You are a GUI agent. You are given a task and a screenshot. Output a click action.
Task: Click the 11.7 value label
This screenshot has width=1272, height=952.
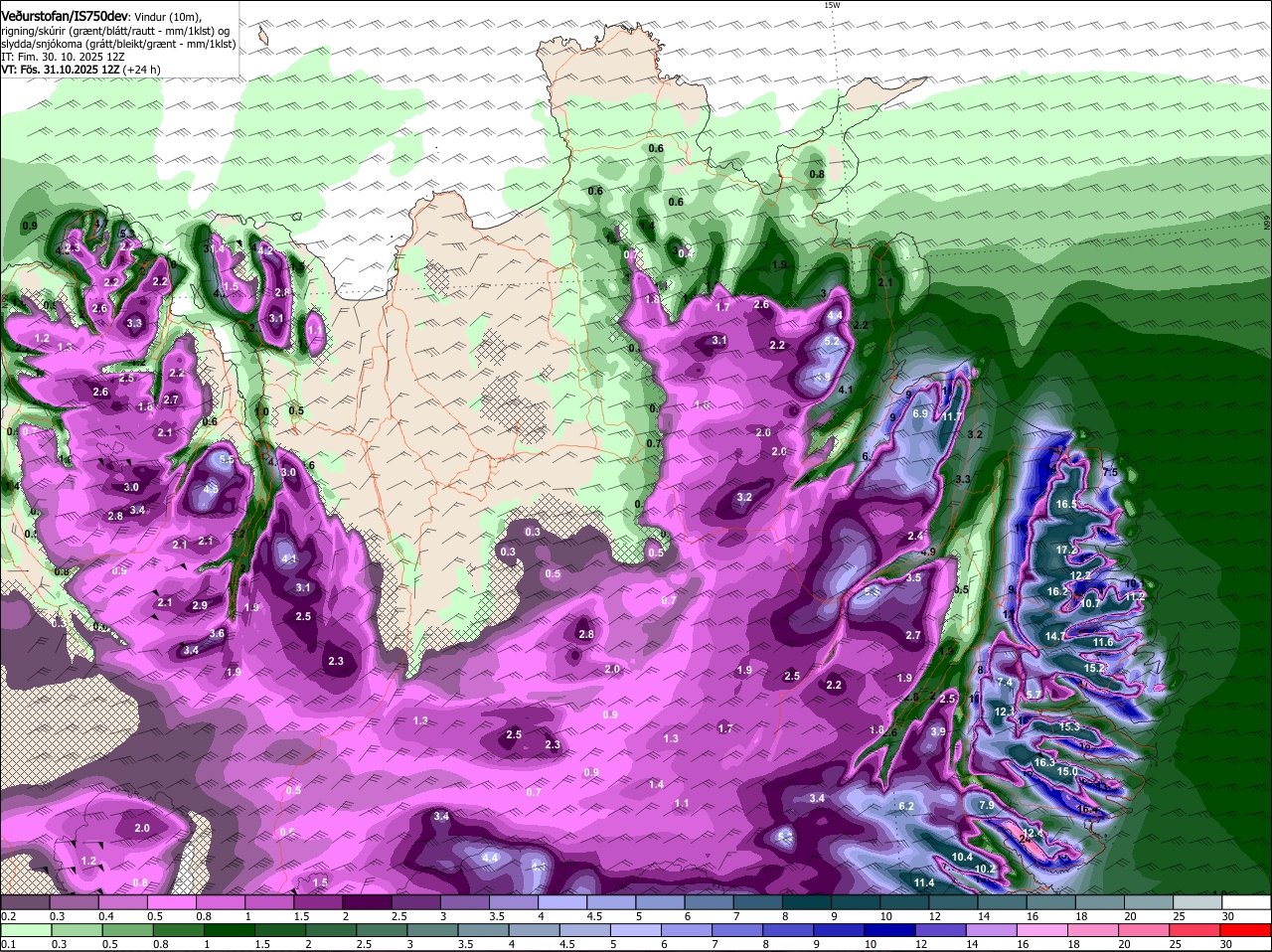coord(952,416)
